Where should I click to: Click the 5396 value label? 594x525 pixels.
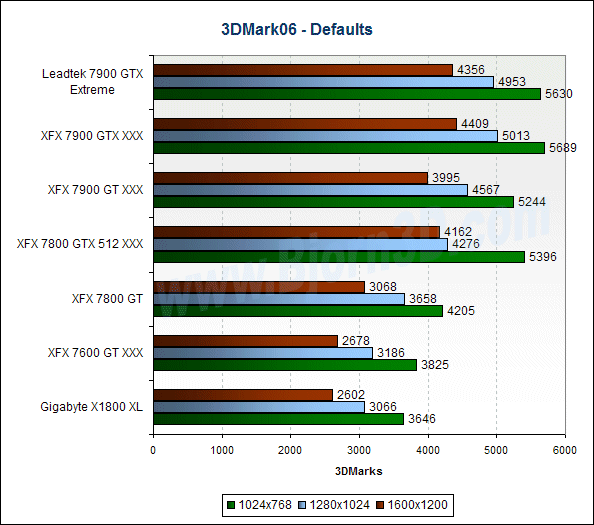[543, 257]
